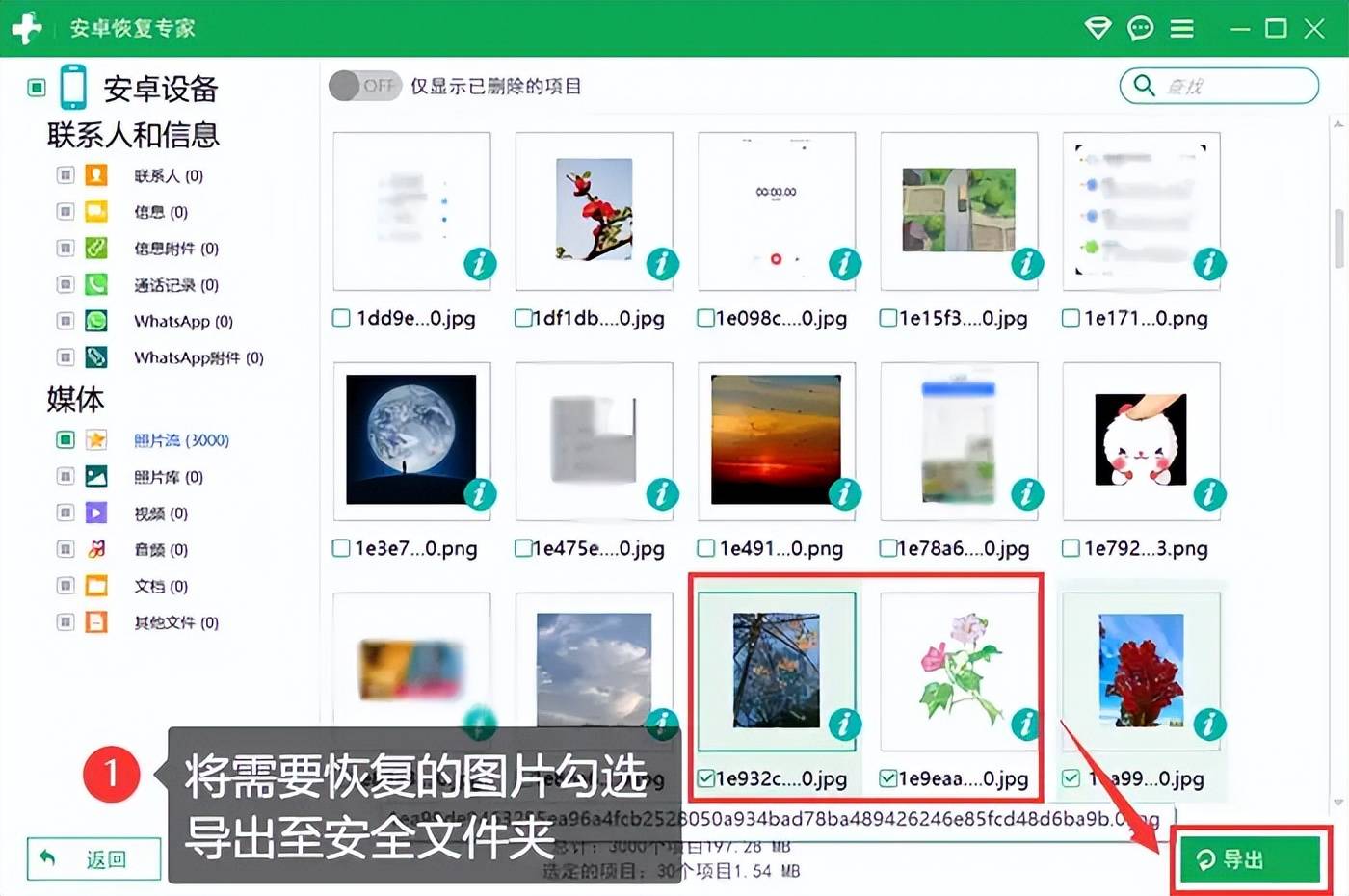Toggle the Android device root checkbox
The width and height of the screenshot is (1349, 896).
click(x=37, y=88)
